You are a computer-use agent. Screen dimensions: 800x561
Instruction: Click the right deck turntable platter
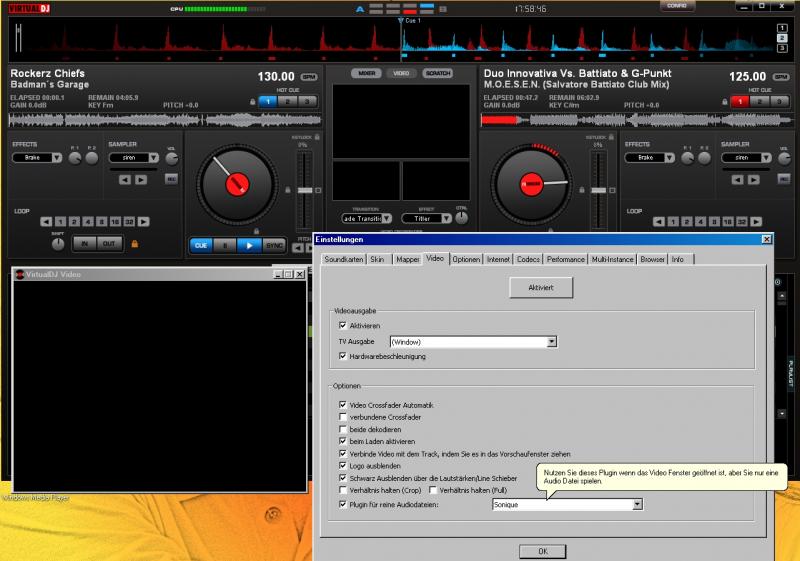click(531, 185)
